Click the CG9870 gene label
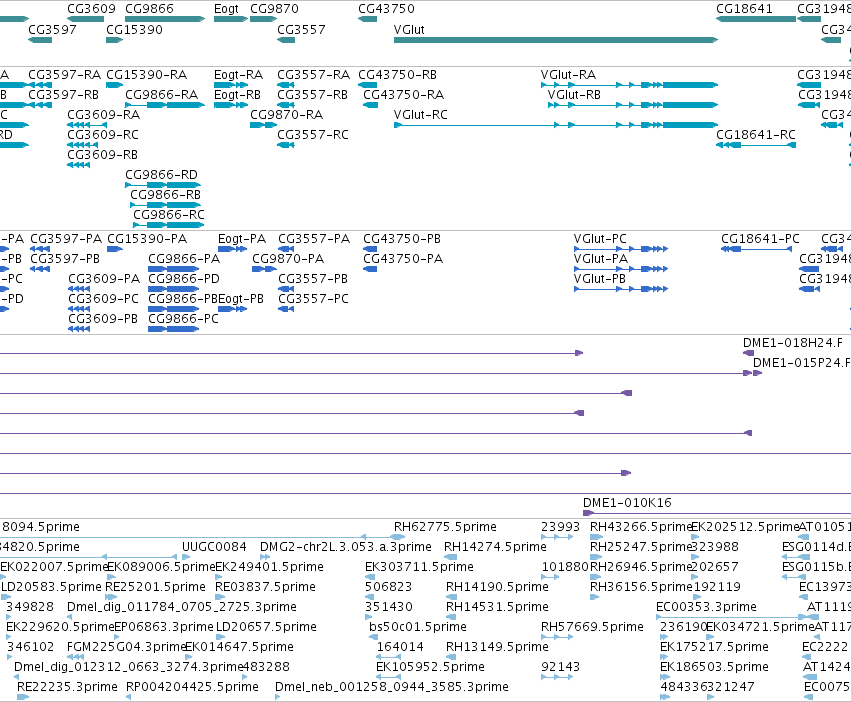The width and height of the screenshot is (851, 702). pos(274,9)
